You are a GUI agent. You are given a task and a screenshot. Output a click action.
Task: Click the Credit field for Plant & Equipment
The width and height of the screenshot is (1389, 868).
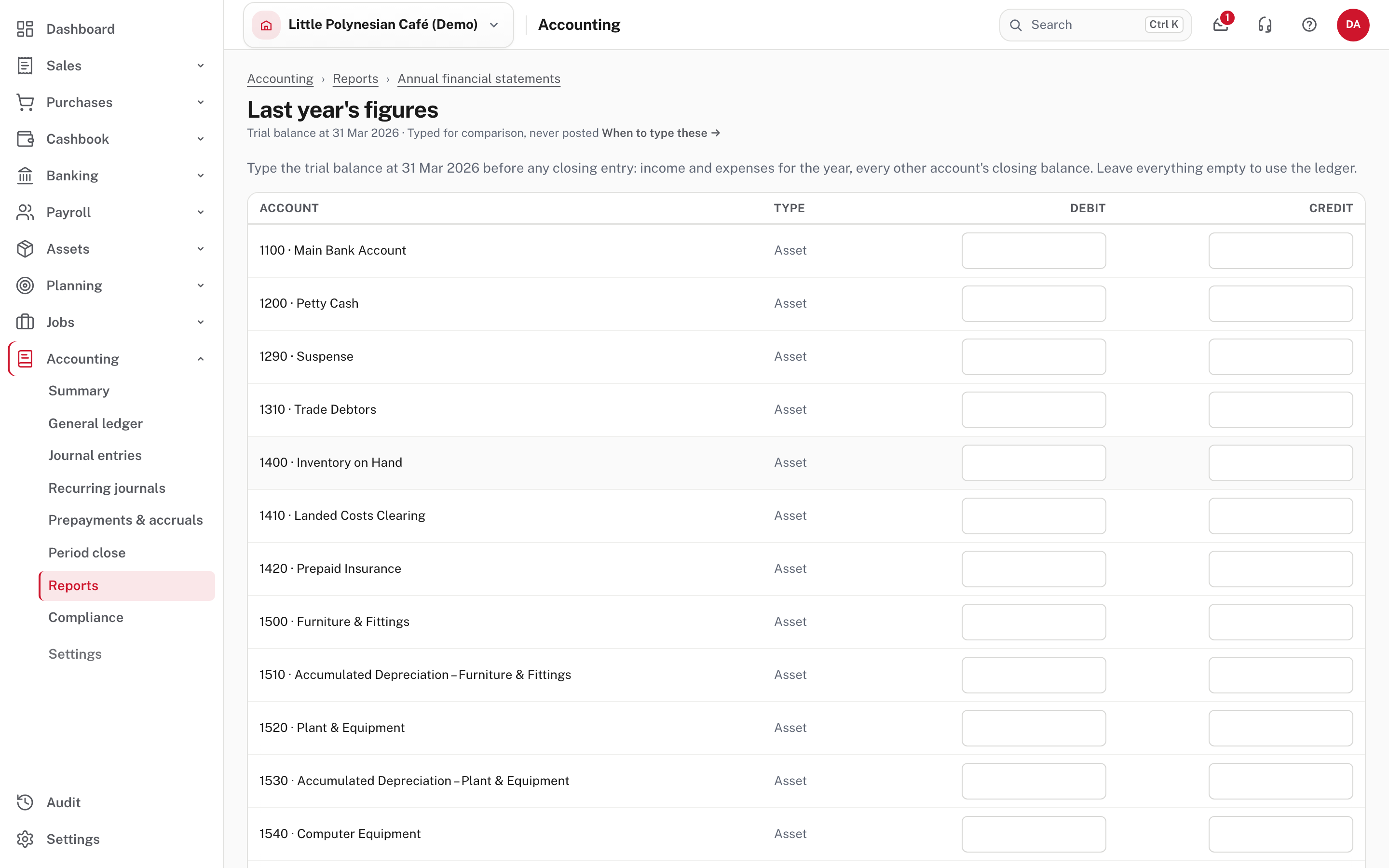pos(1280,728)
